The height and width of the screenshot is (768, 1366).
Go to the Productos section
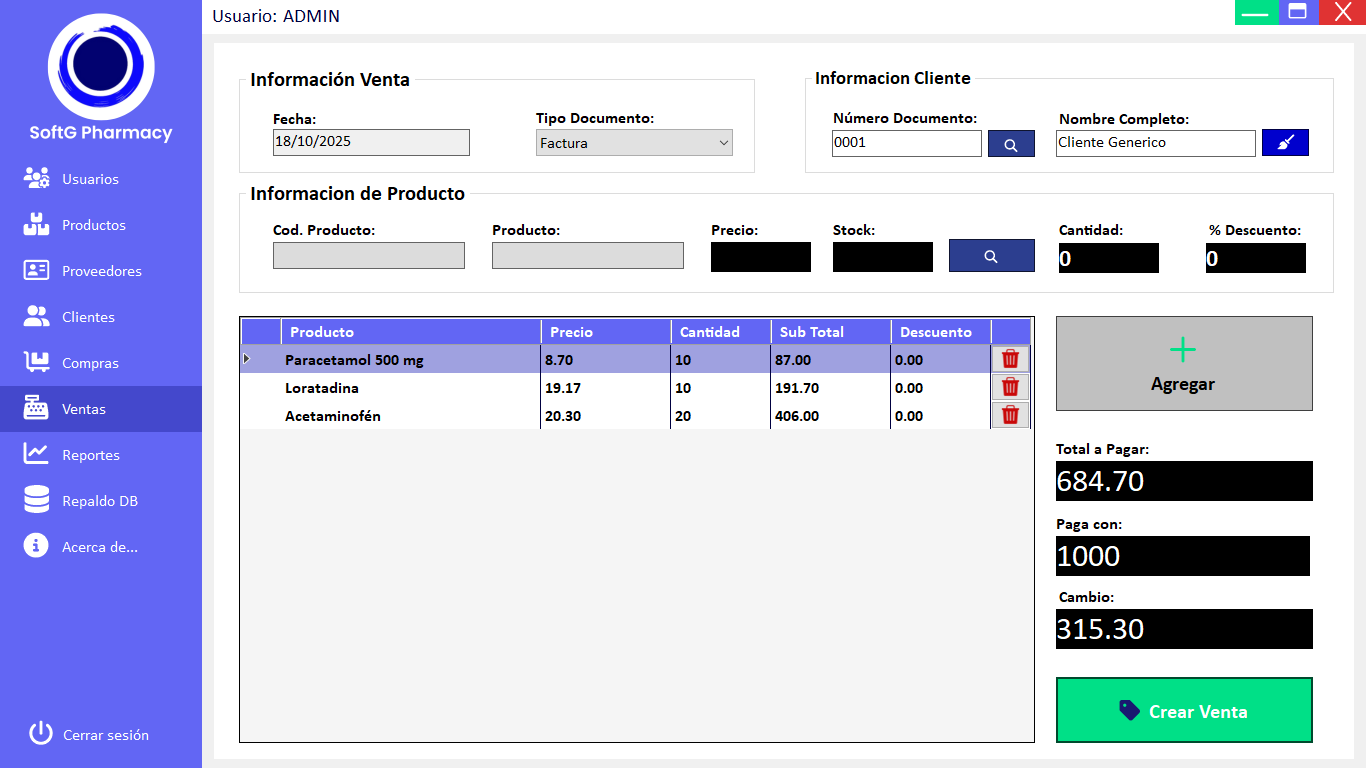(x=93, y=225)
